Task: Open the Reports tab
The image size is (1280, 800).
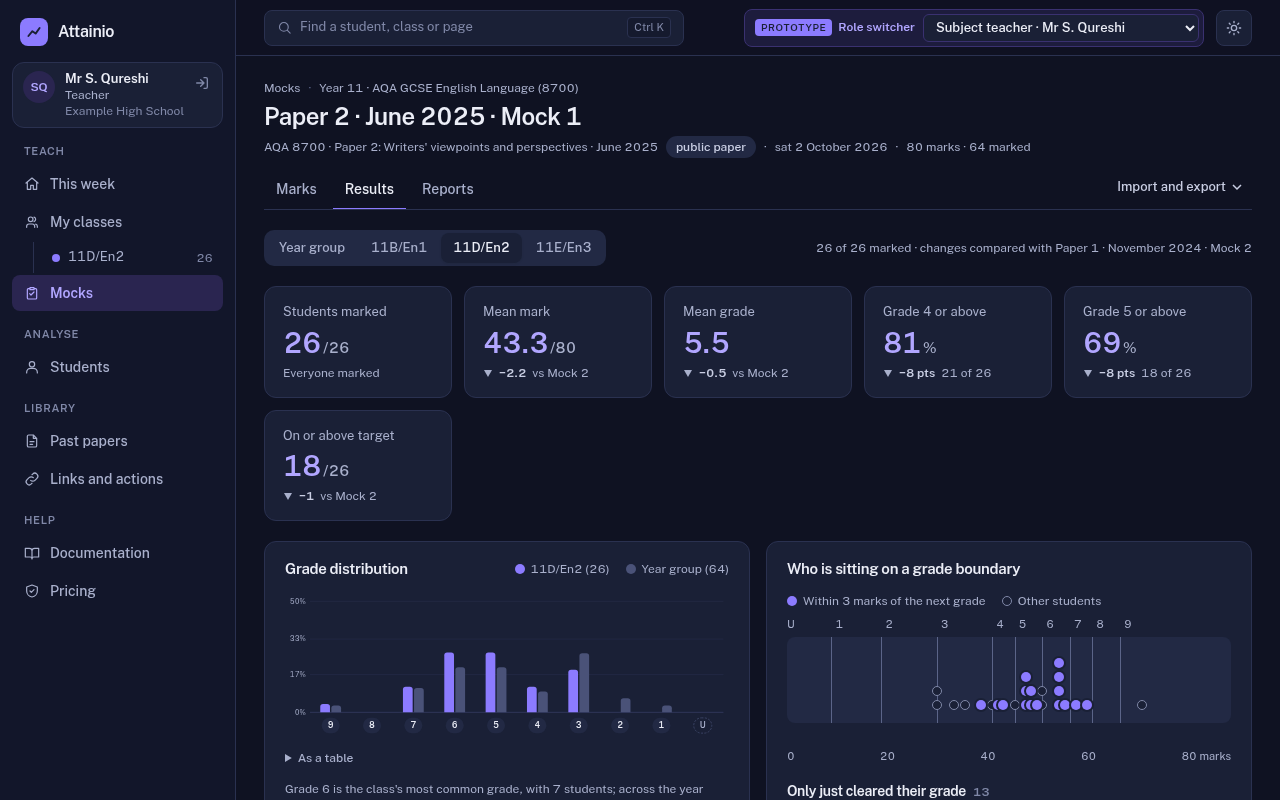Action: (447, 189)
